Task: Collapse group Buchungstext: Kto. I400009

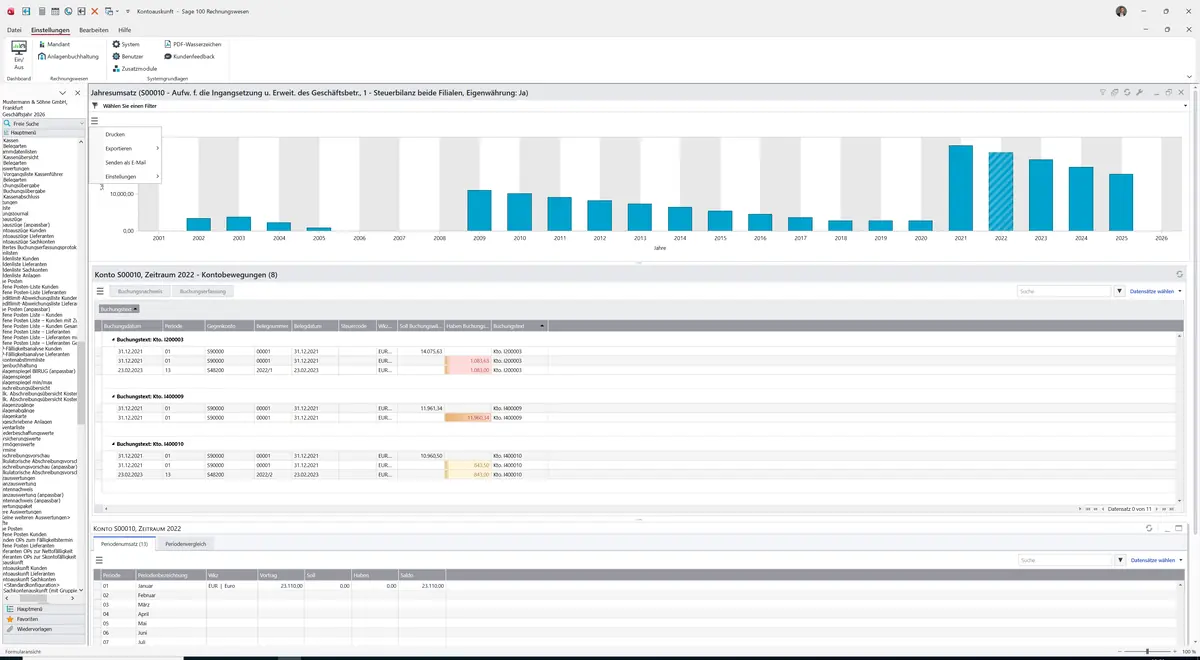Action: tap(113, 396)
